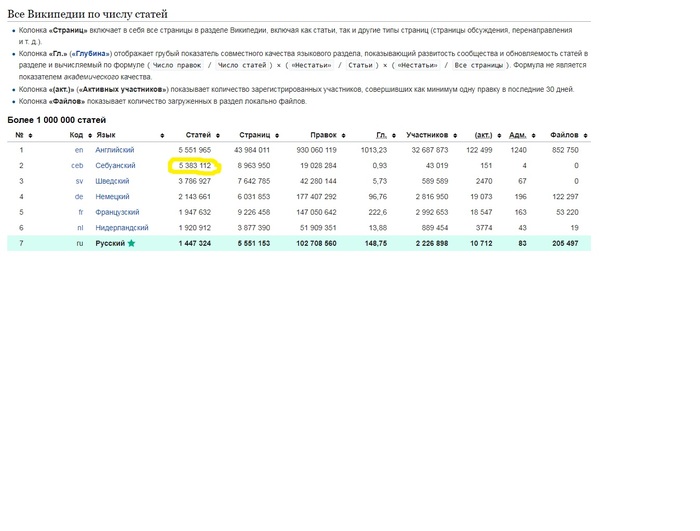Open the Нидерландский language link
Image resolution: width=700 pixels, height=531 pixels.
(x=121, y=228)
